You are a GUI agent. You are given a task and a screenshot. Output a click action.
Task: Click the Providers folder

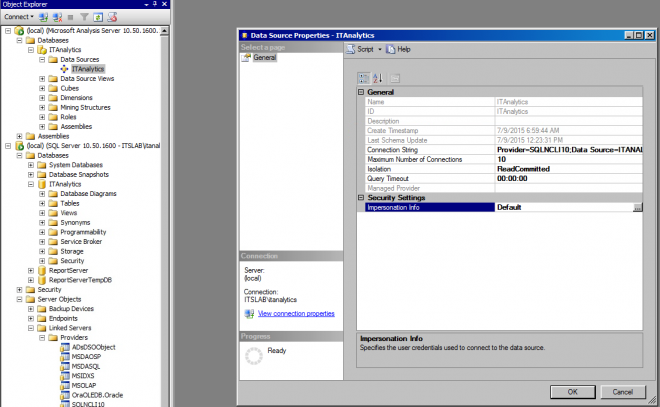[74, 338]
